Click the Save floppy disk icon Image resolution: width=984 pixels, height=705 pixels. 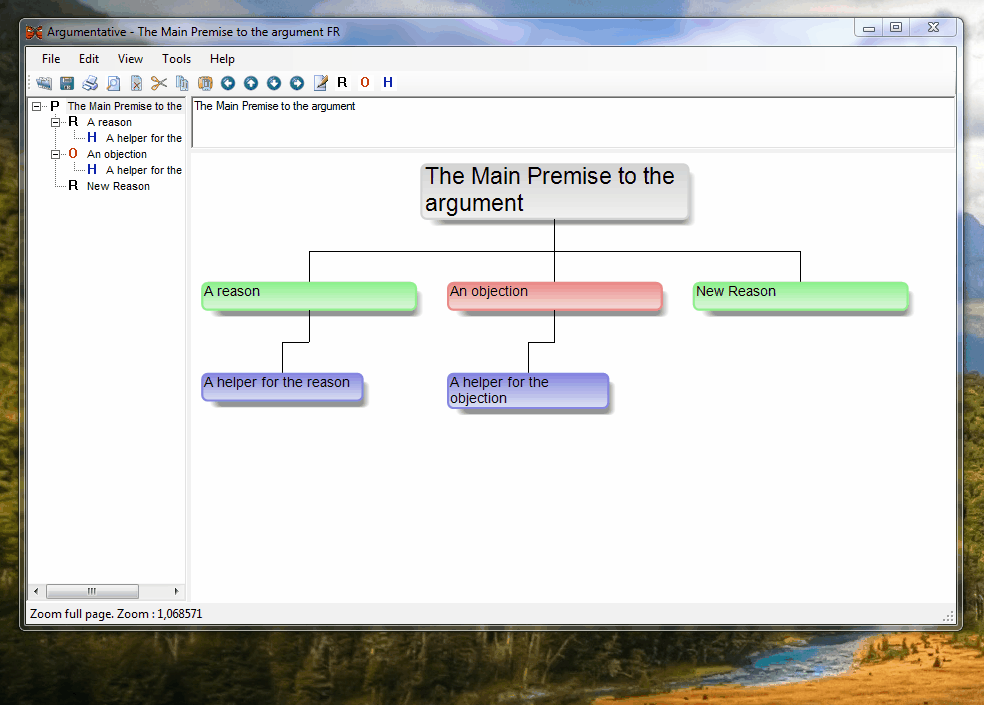67,83
